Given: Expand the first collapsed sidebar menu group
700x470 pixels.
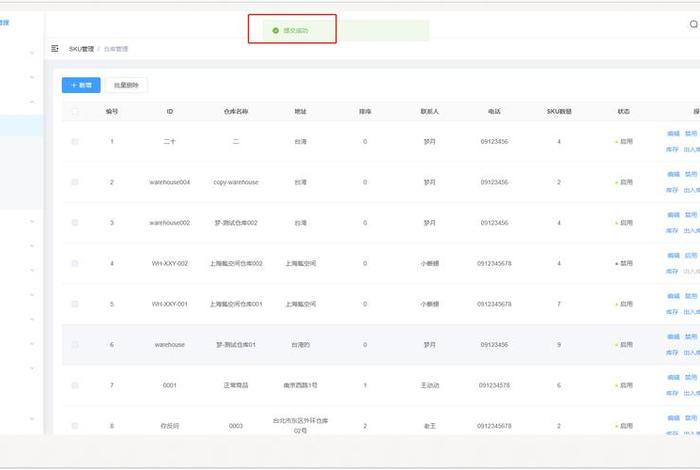Looking at the screenshot, I should (32, 52).
